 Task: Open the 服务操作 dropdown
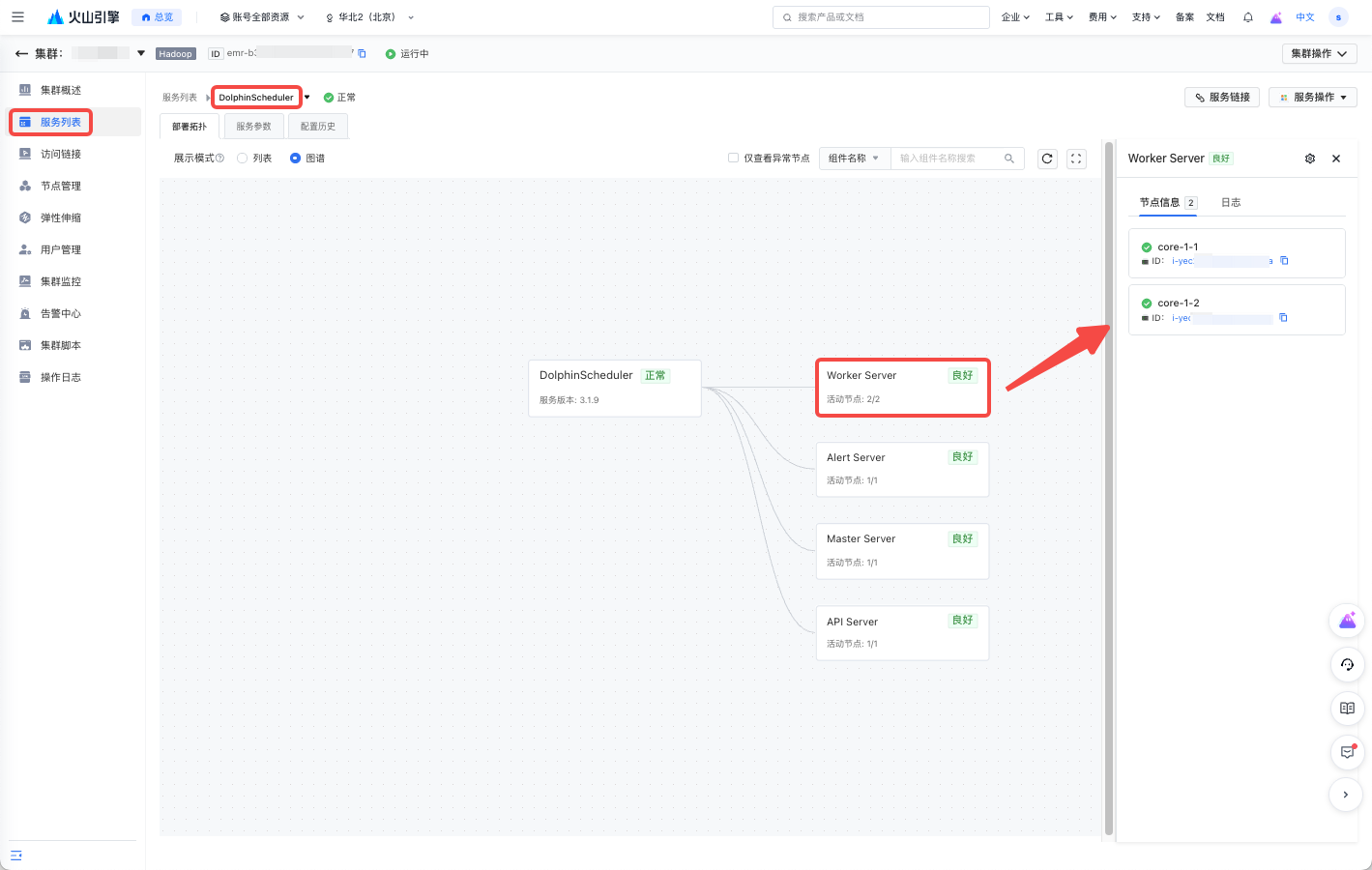pos(1313,98)
